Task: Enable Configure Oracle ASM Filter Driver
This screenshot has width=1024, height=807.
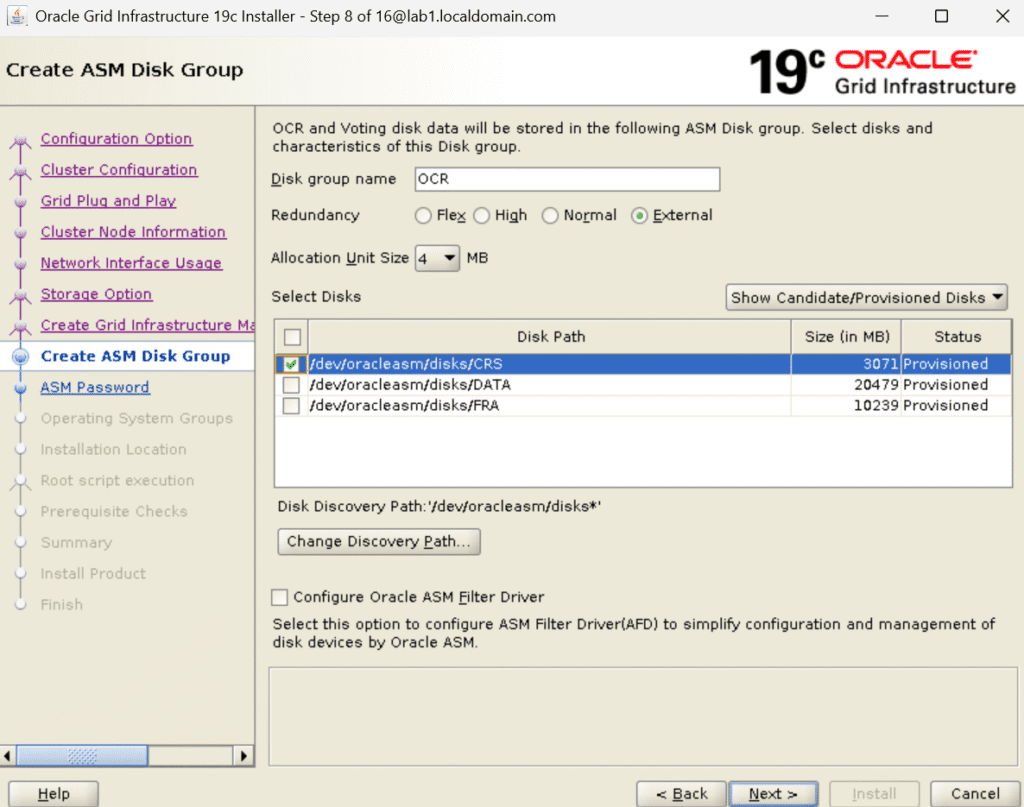Action: point(280,597)
